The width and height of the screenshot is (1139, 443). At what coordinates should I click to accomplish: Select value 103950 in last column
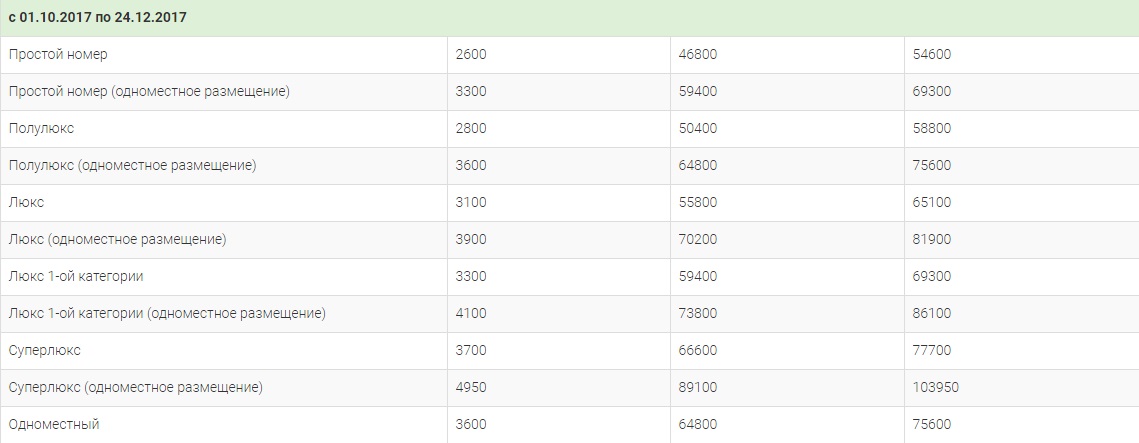(936, 388)
